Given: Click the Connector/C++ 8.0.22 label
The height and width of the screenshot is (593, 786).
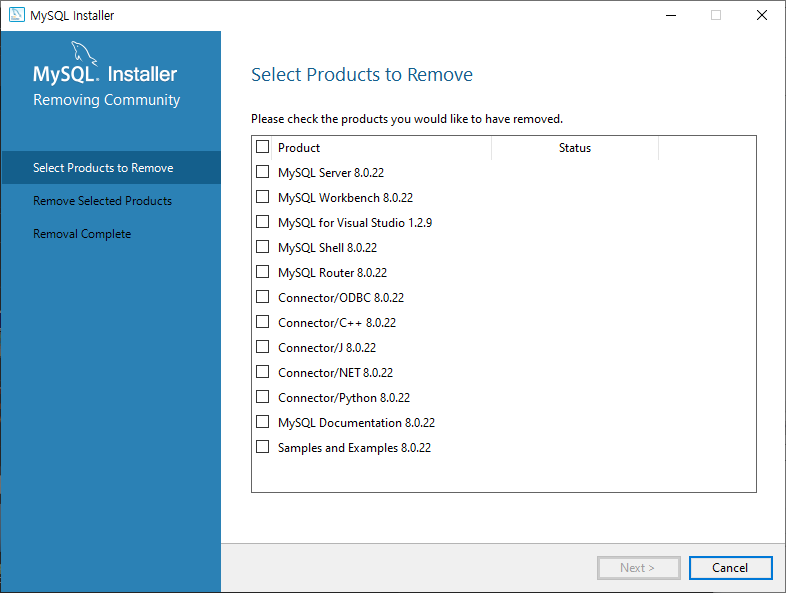Looking at the screenshot, I should pos(337,323).
